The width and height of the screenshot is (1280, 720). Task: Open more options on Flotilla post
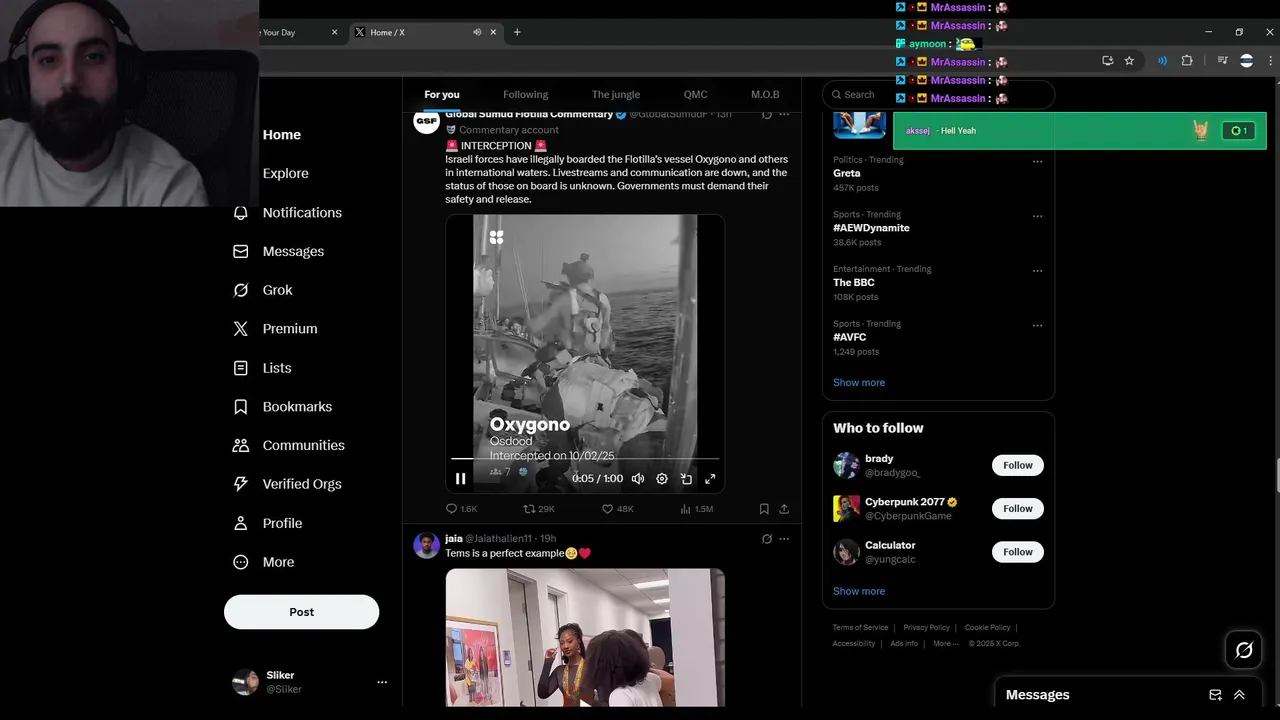pos(784,115)
